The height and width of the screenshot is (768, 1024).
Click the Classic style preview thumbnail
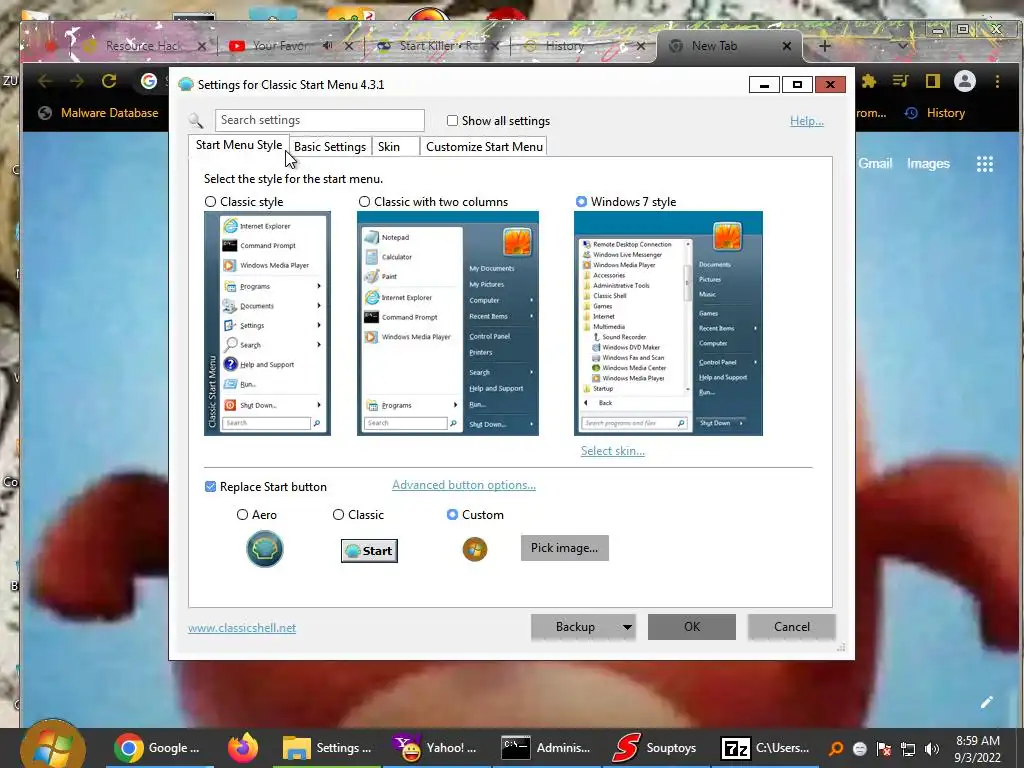tap(267, 323)
